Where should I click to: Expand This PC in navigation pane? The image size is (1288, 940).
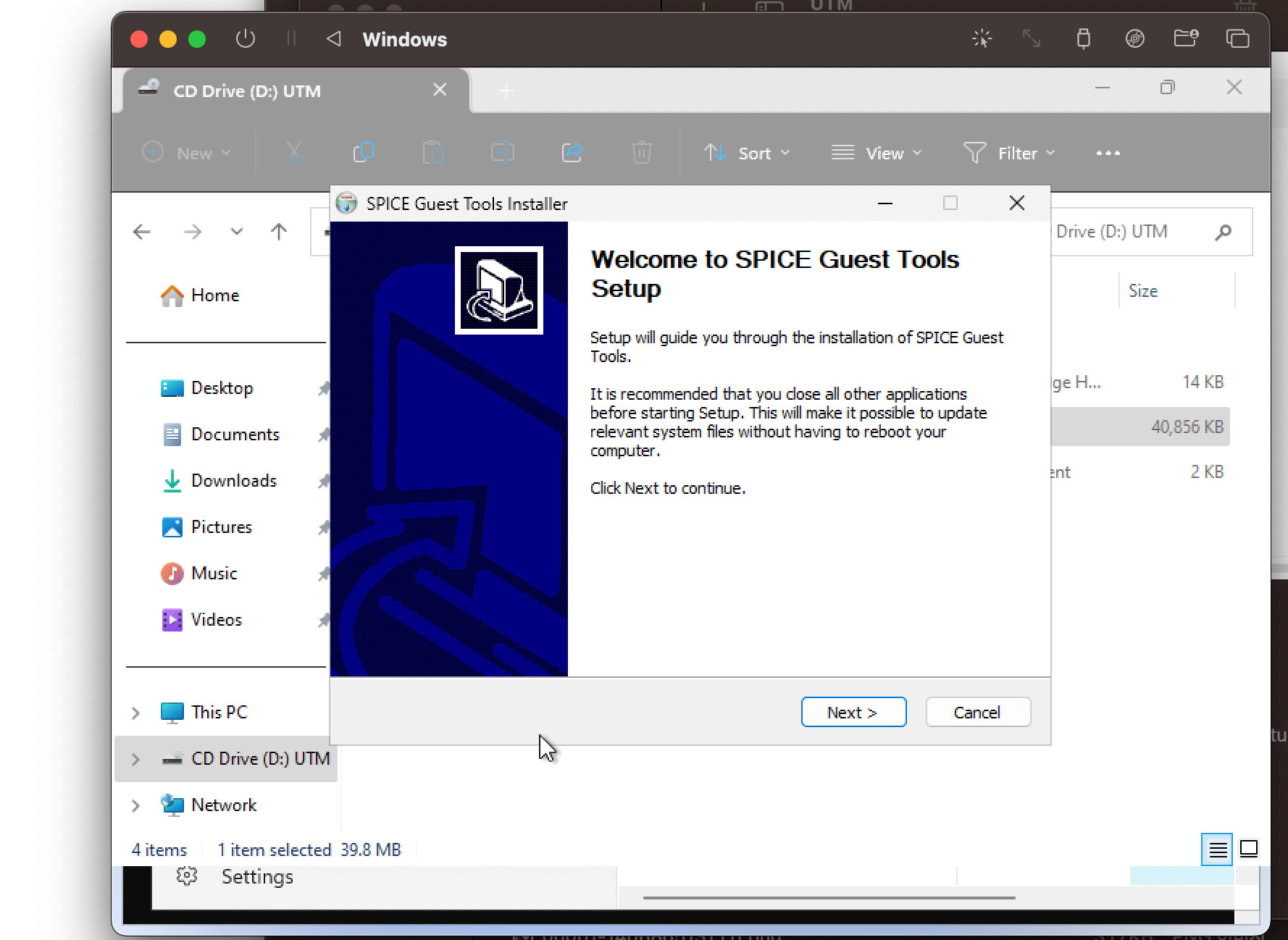(x=135, y=713)
